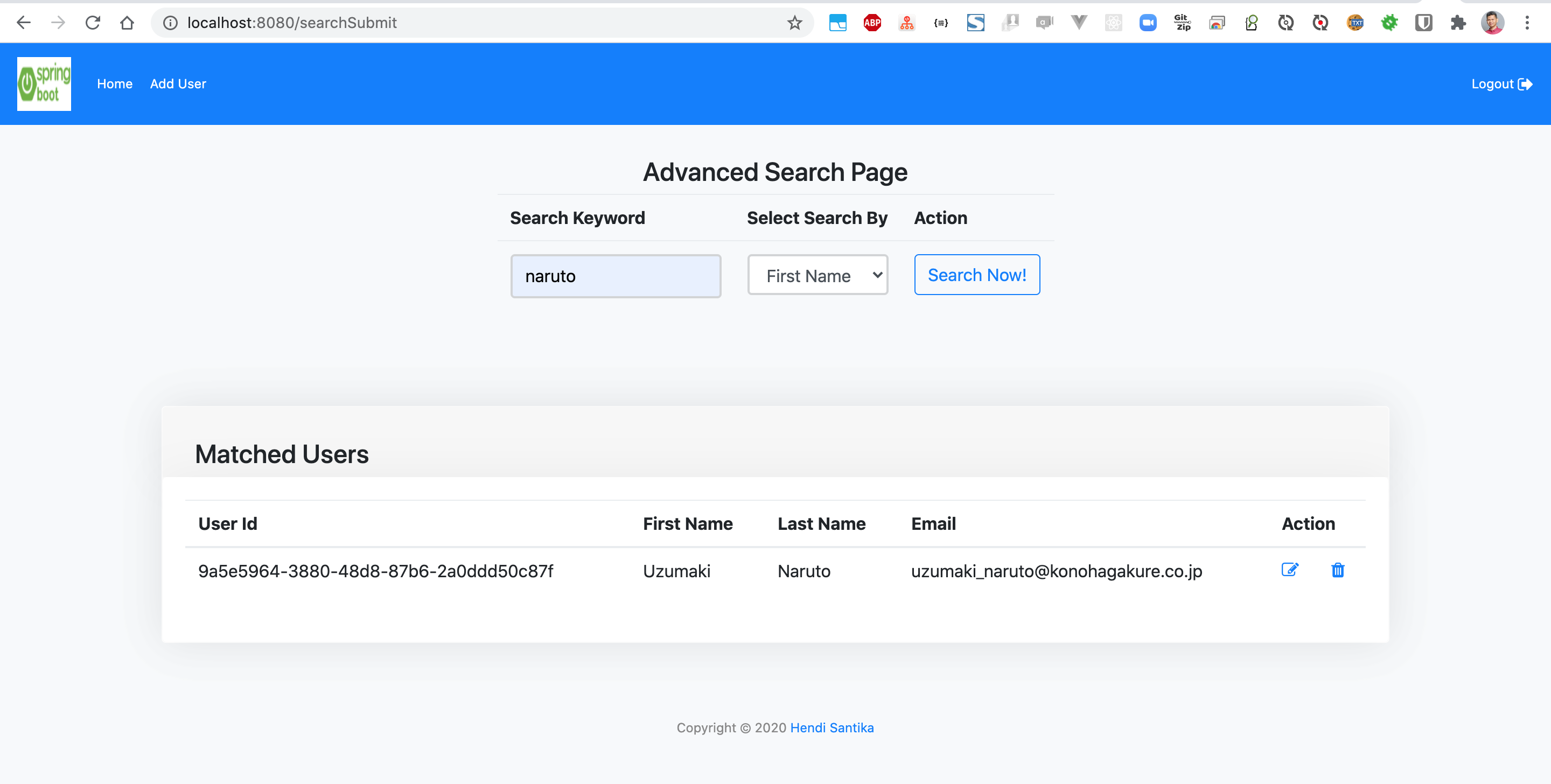Click the trash delete icon in the user row
The height and width of the screenshot is (784, 1551).
[1337, 570]
